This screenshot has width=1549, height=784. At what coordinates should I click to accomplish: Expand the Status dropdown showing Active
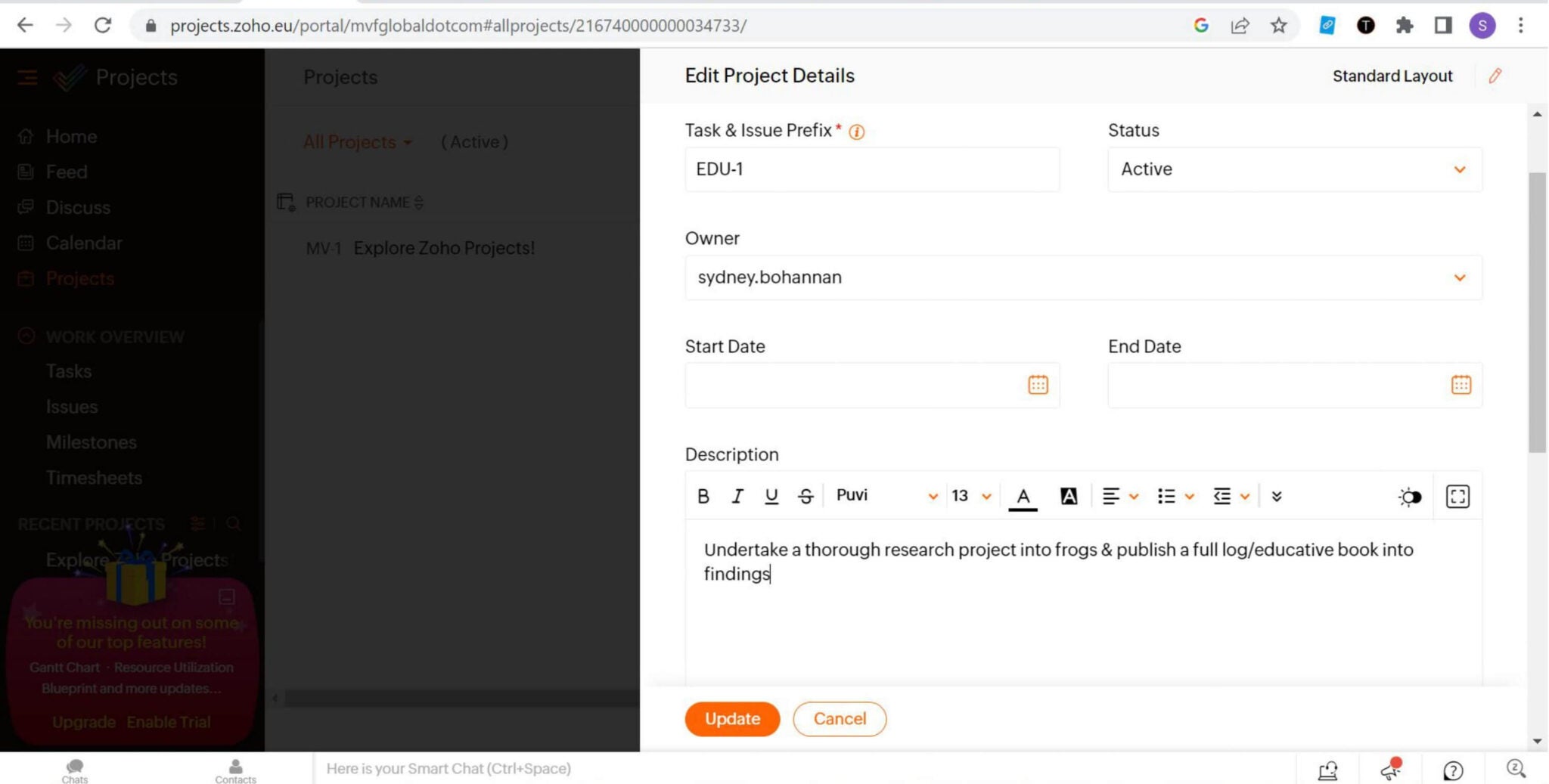(1460, 169)
